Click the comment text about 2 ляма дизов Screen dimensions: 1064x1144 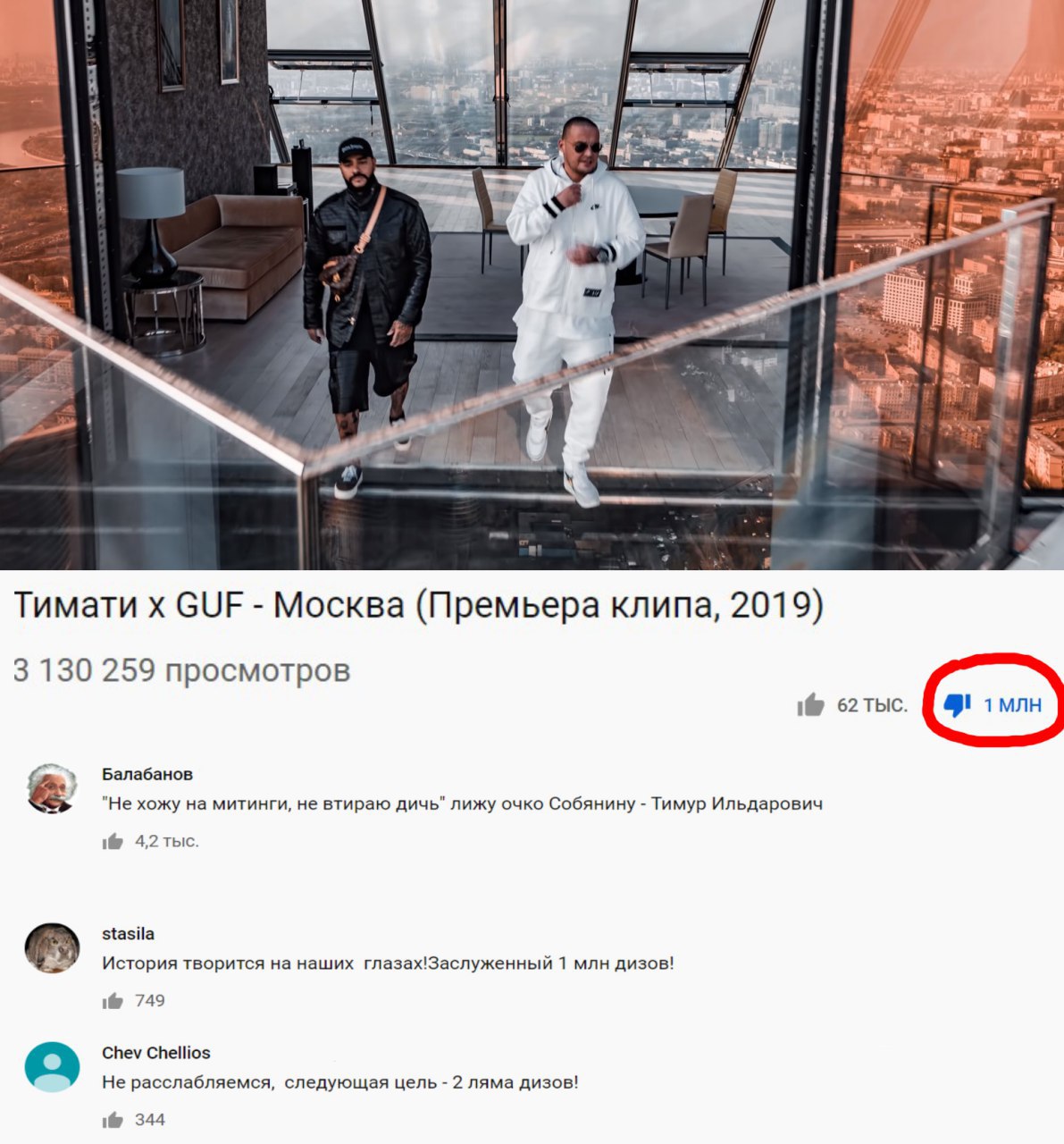(x=340, y=1082)
